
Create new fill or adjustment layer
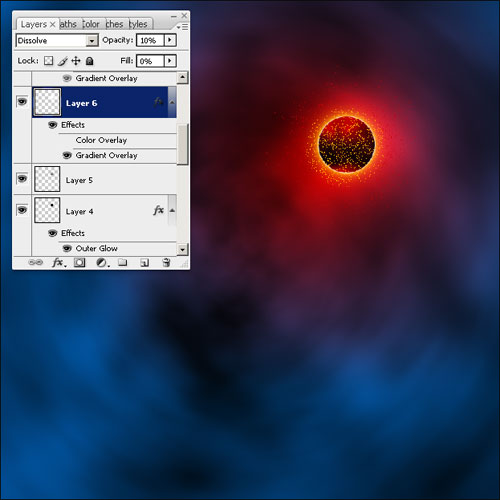[102, 263]
